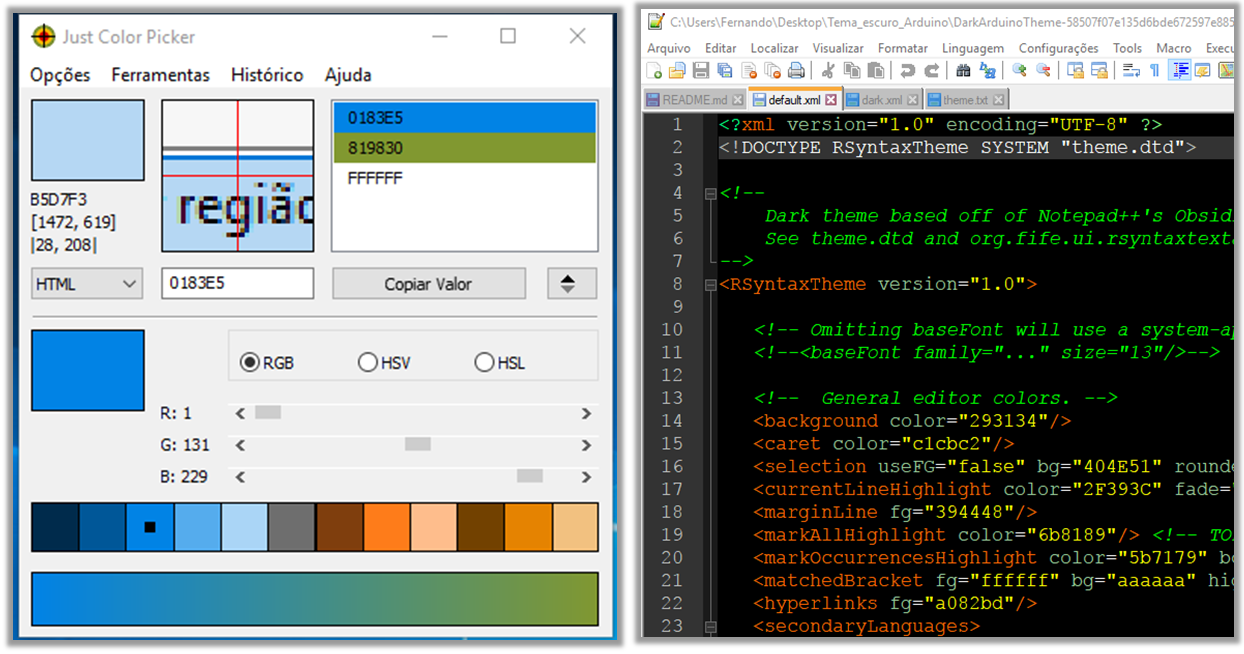Open the Ferramentas menu
This screenshot has width=1244, height=654.
coord(160,75)
